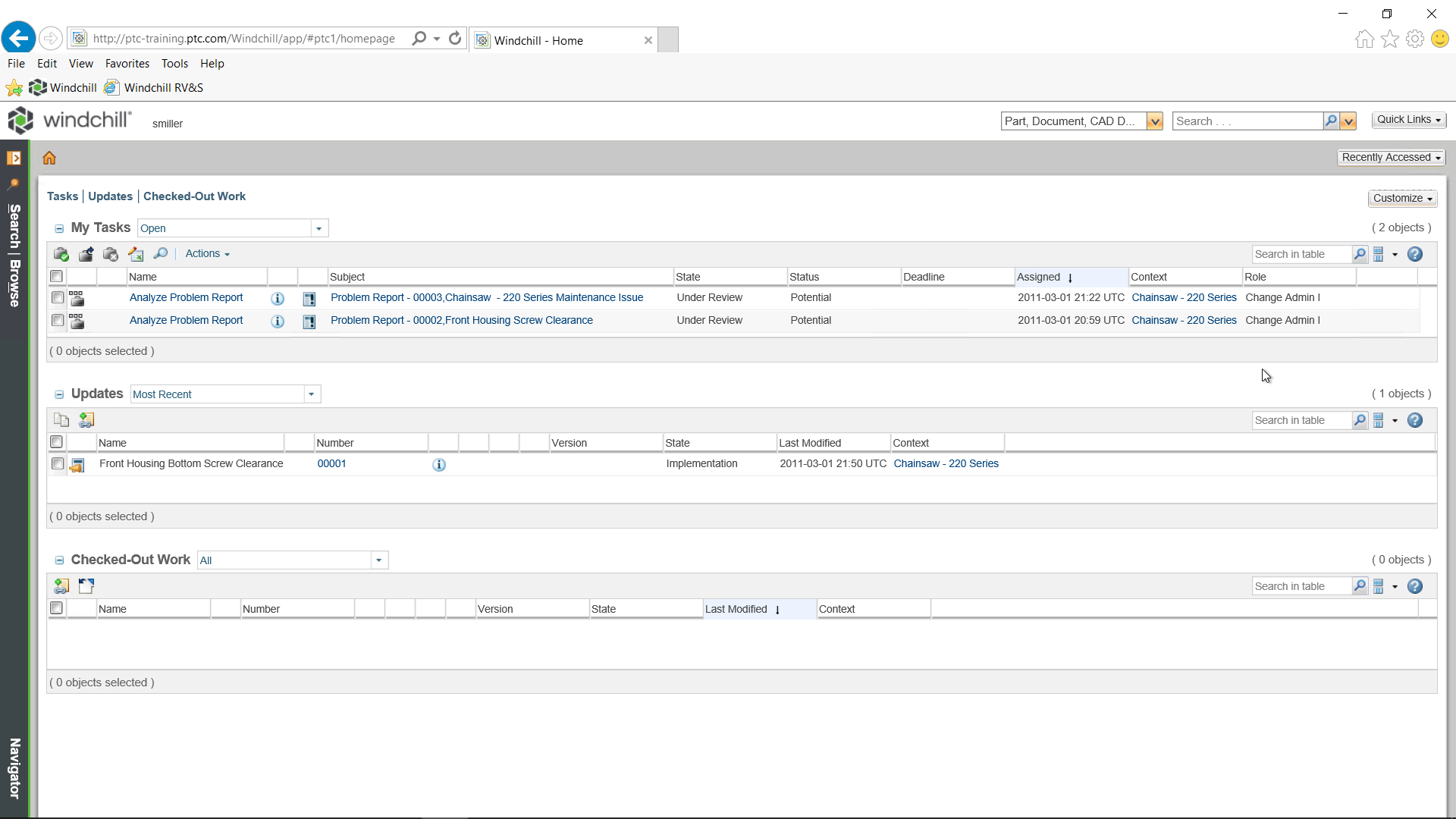Click the Checked-Out Work table help icon
This screenshot has height=819, width=1456.
1415,586
